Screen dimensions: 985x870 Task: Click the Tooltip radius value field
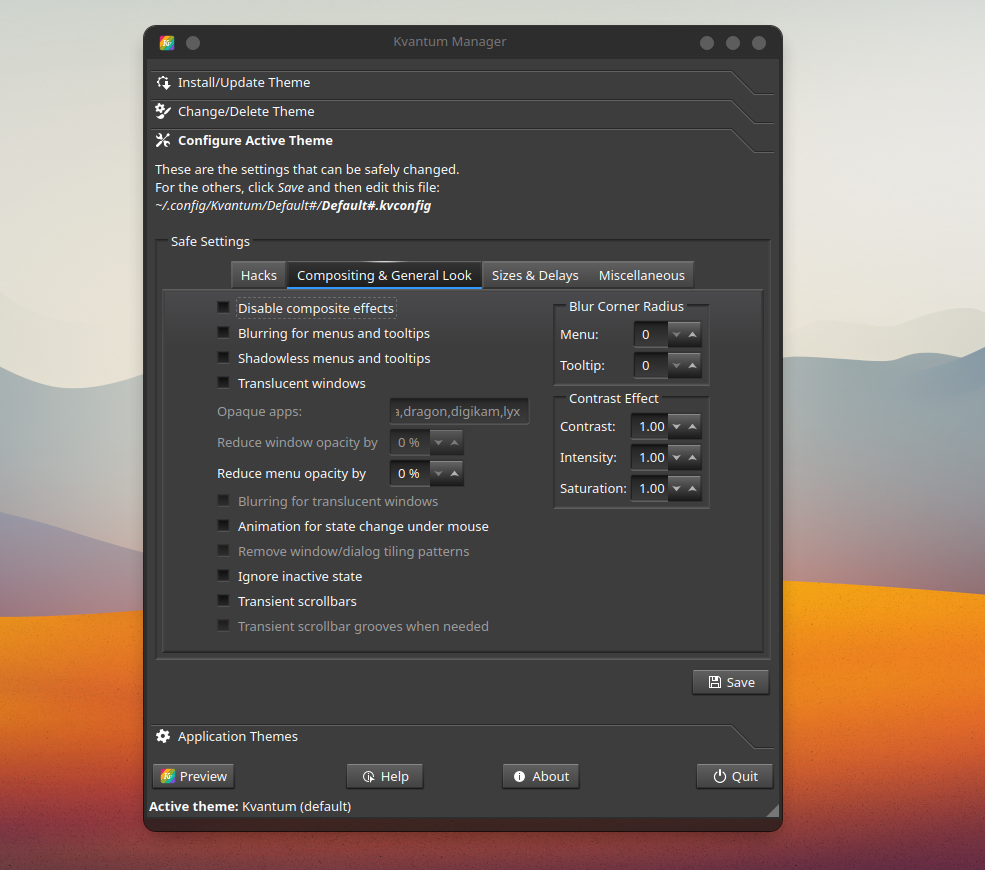(651, 366)
